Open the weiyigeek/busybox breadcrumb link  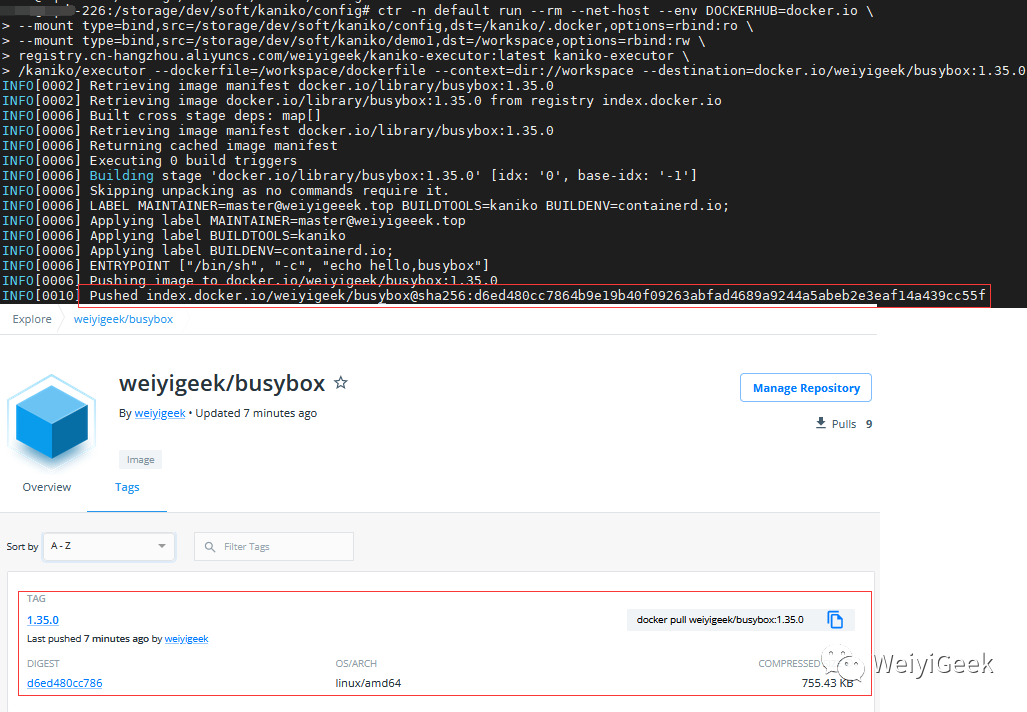coord(123,319)
